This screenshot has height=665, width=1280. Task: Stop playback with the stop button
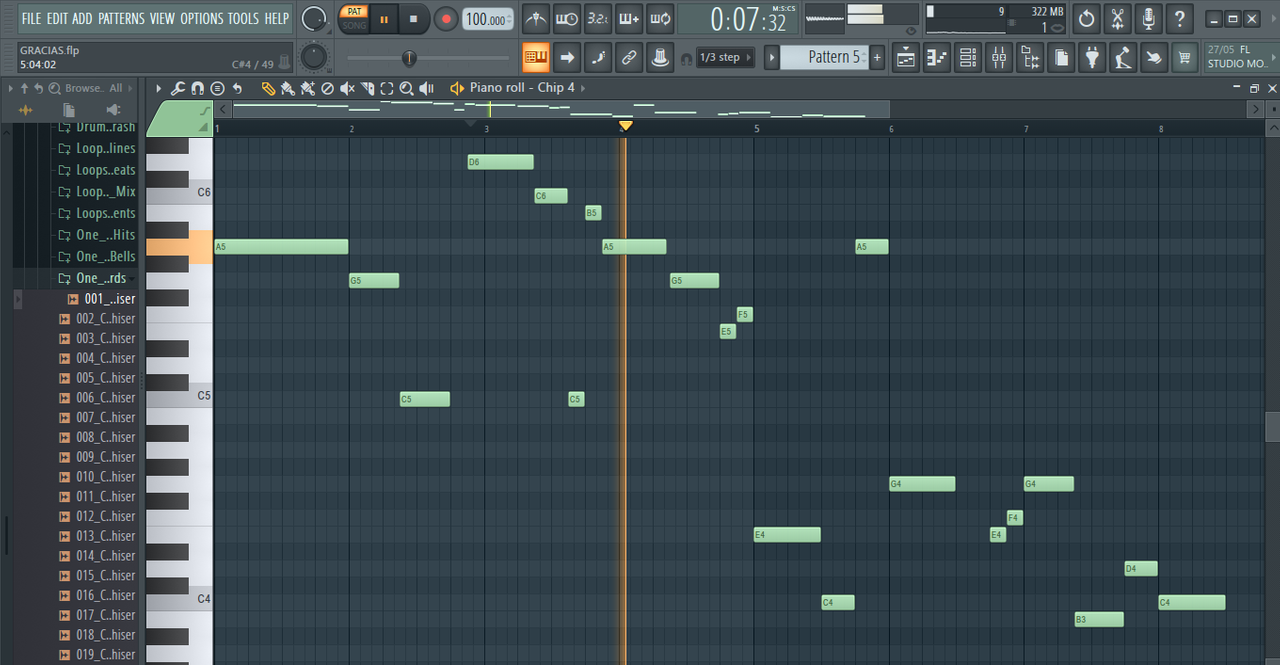414,19
